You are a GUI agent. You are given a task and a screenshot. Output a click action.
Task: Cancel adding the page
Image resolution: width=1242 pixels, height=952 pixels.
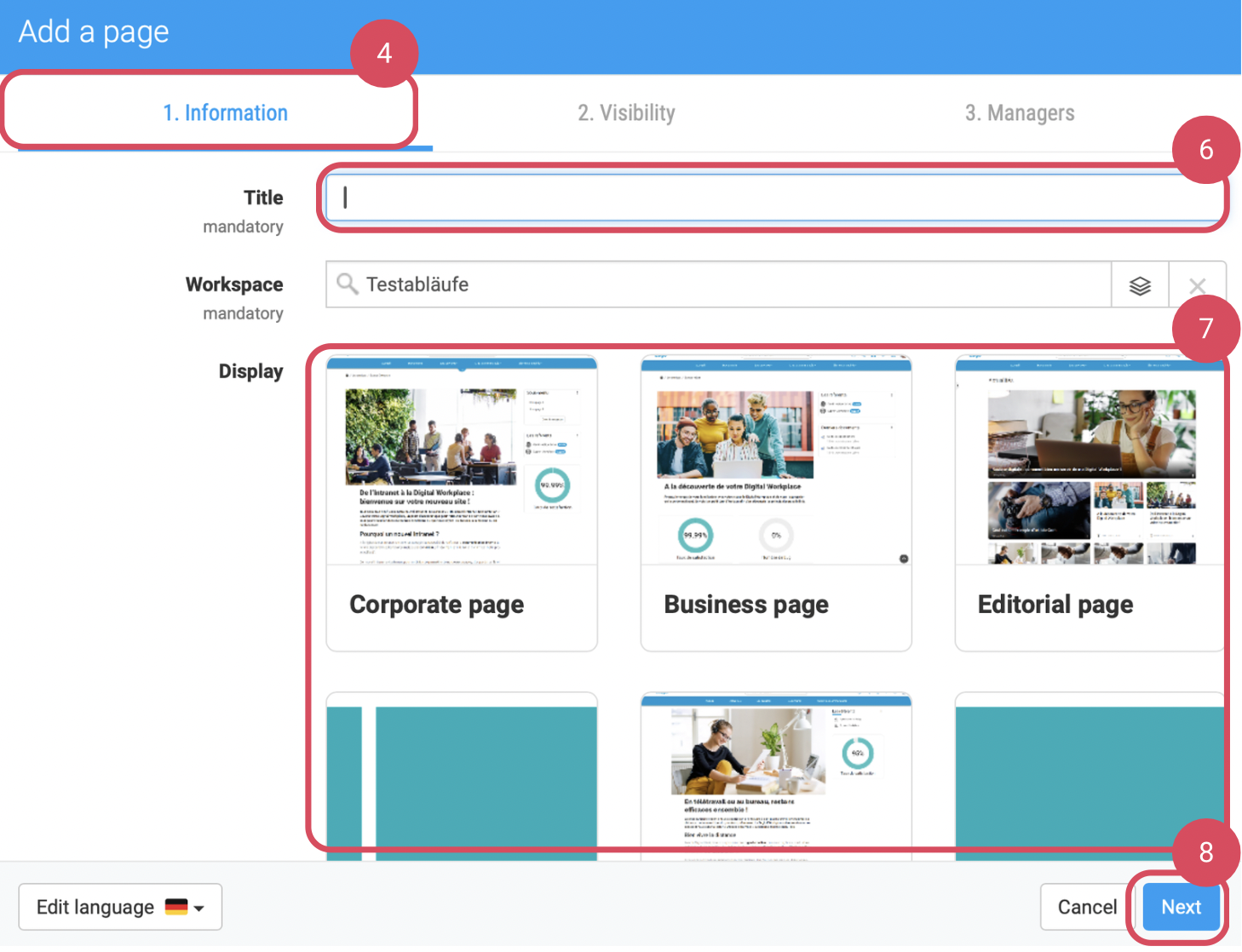(1086, 907)
